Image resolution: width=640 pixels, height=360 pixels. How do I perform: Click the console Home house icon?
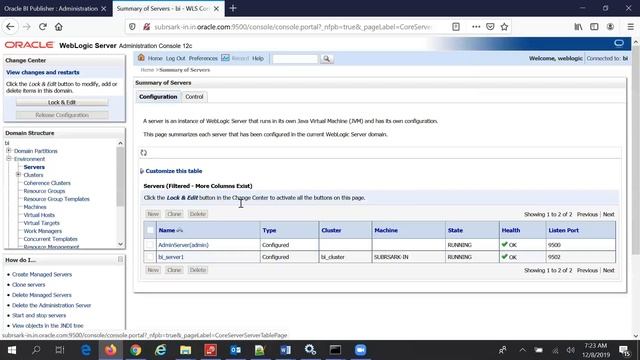[141, 58]
